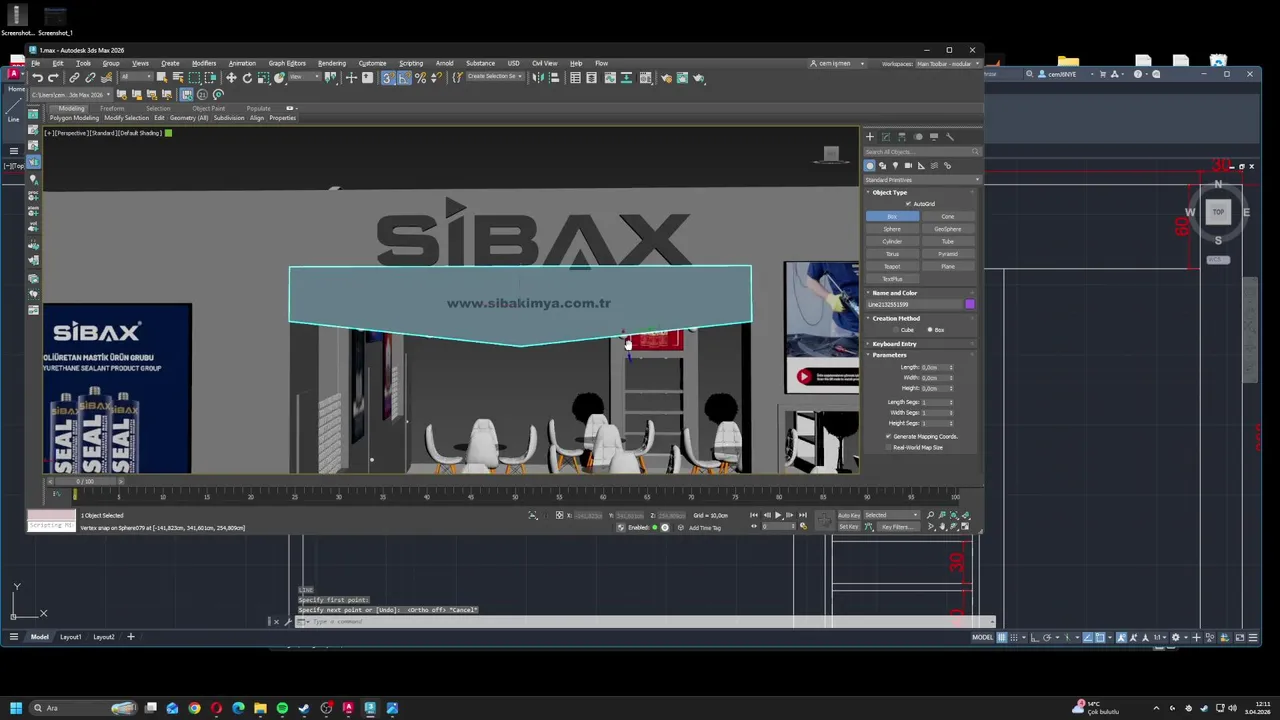Open the Utilities wrench tab icon

point(950,137)
